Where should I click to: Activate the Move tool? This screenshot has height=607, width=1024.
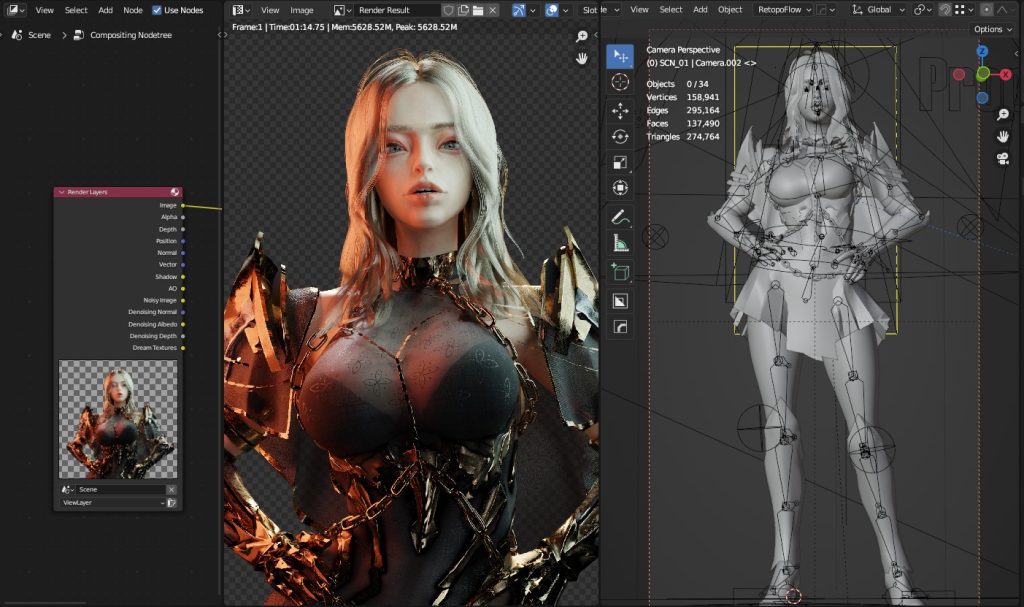coord(620,110)
